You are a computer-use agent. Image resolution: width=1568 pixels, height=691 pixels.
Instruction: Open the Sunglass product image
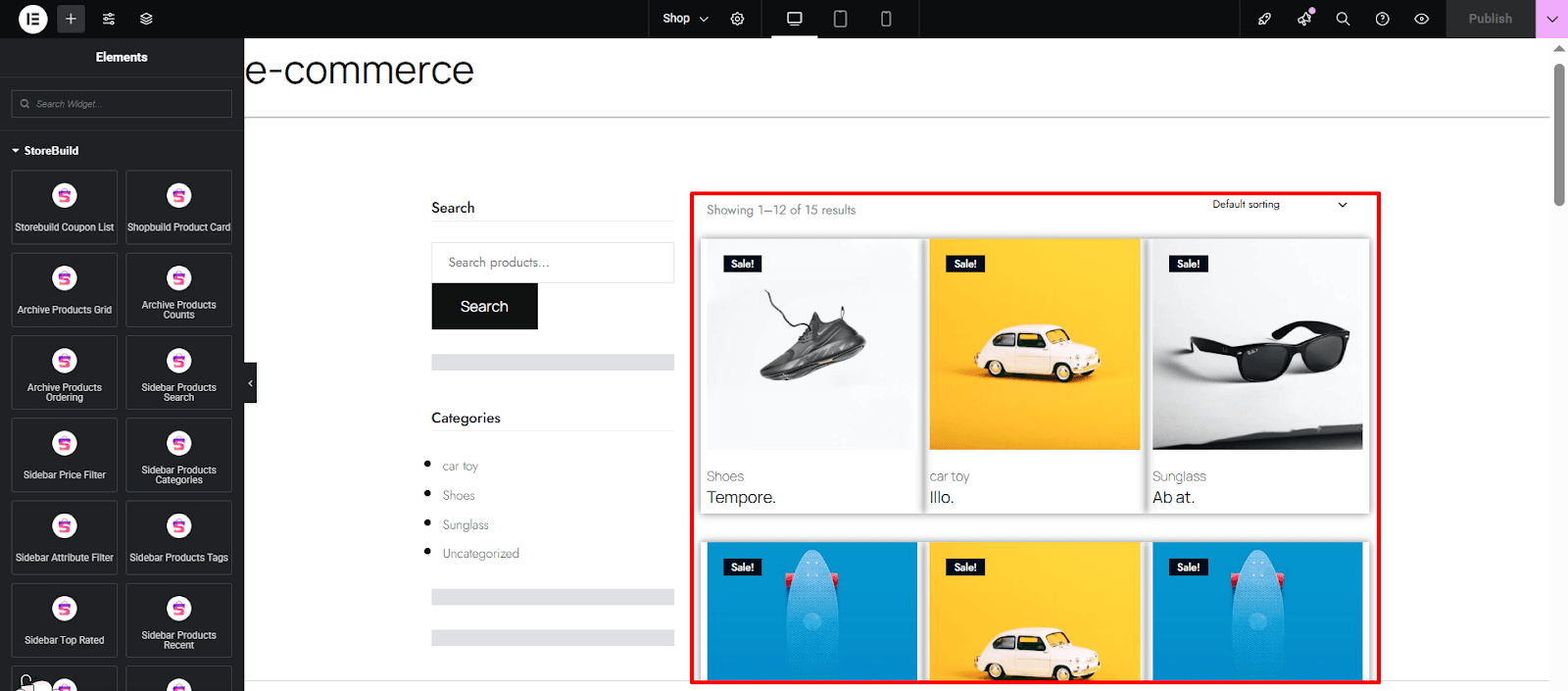pos(1257,344)
